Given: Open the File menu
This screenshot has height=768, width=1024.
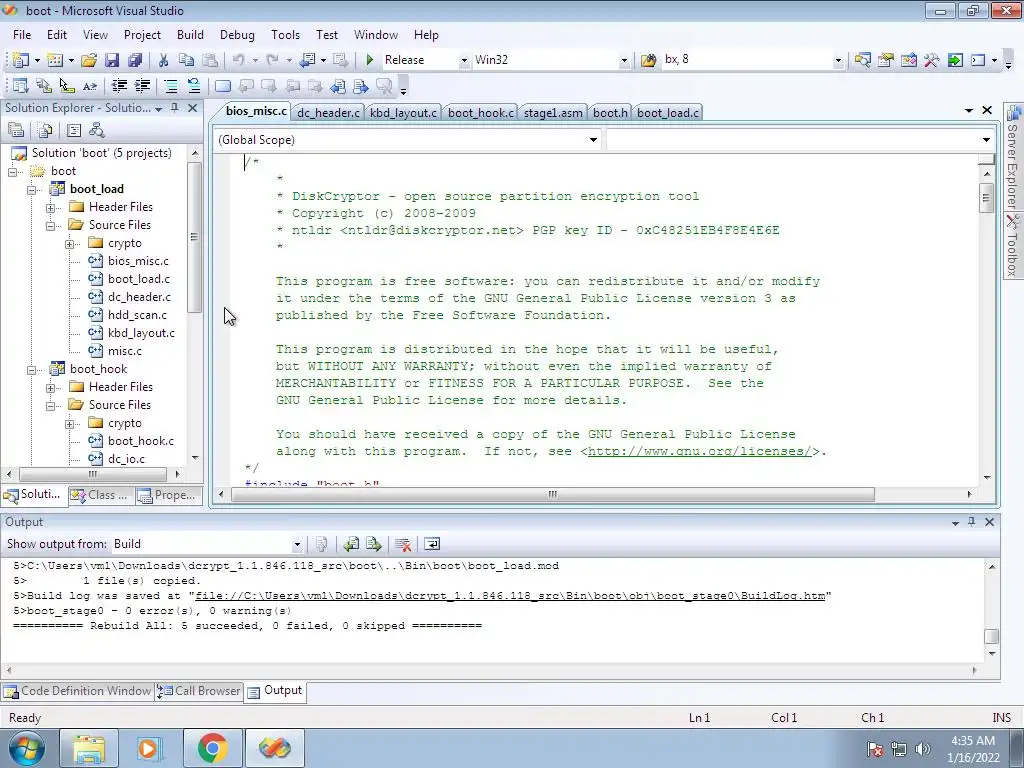Looking at the screenshot, I should (22, 35).
